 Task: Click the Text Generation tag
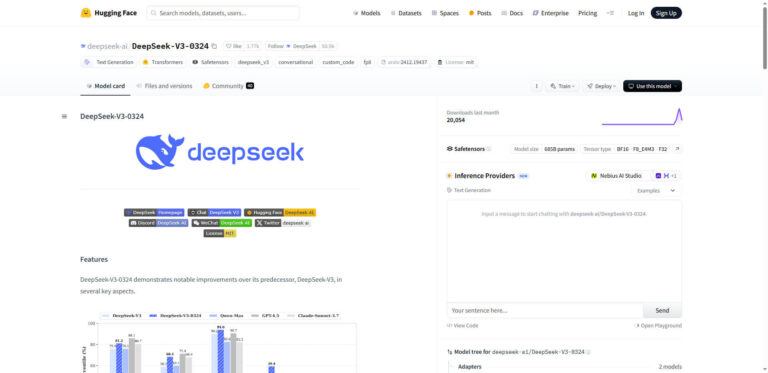click(109, 62)
